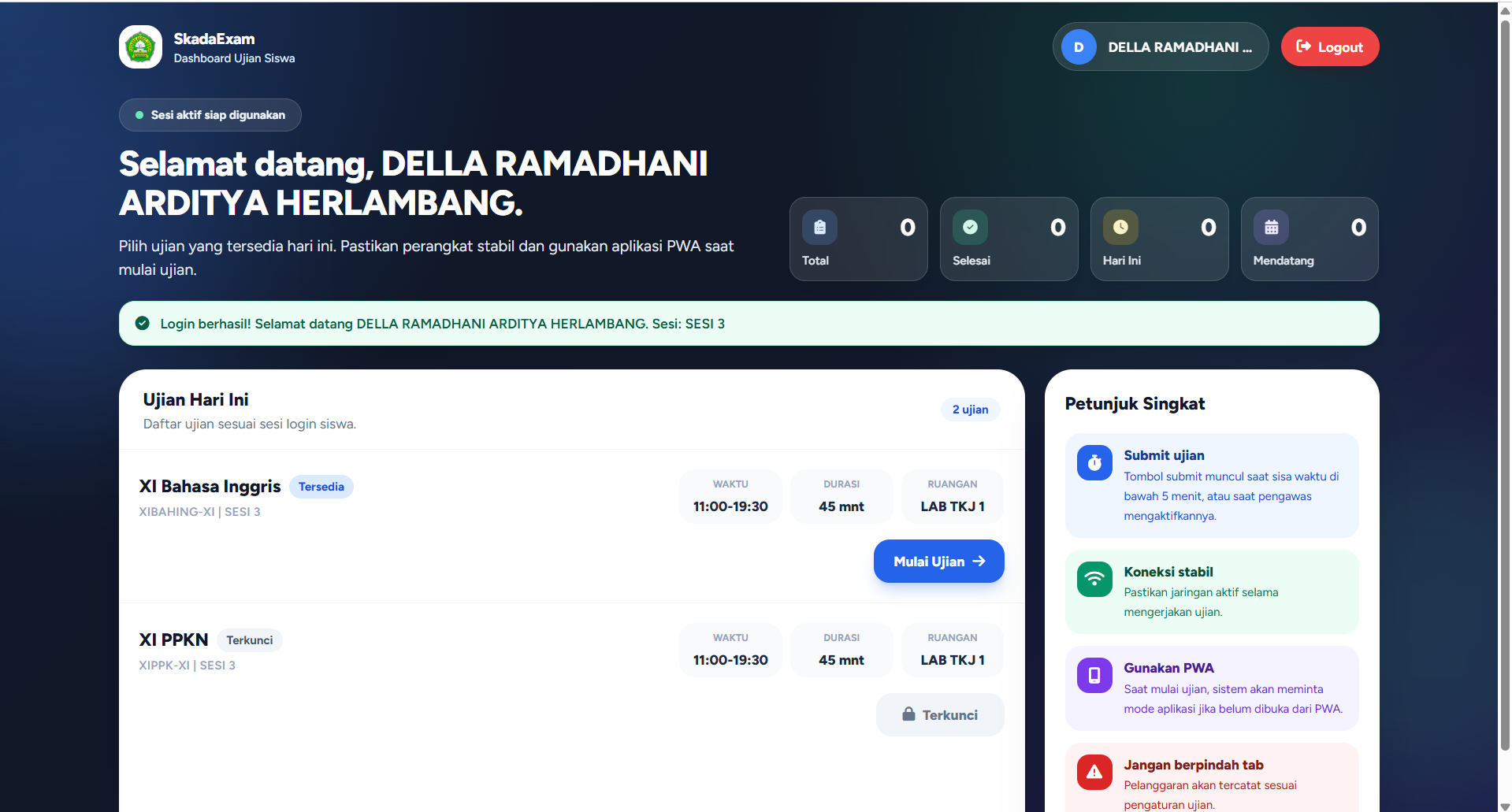Click the Jangan berpindah tab tip heading
Image resolution: width=1512 pixels, height=812 pixels.
tap(1194, 765)
